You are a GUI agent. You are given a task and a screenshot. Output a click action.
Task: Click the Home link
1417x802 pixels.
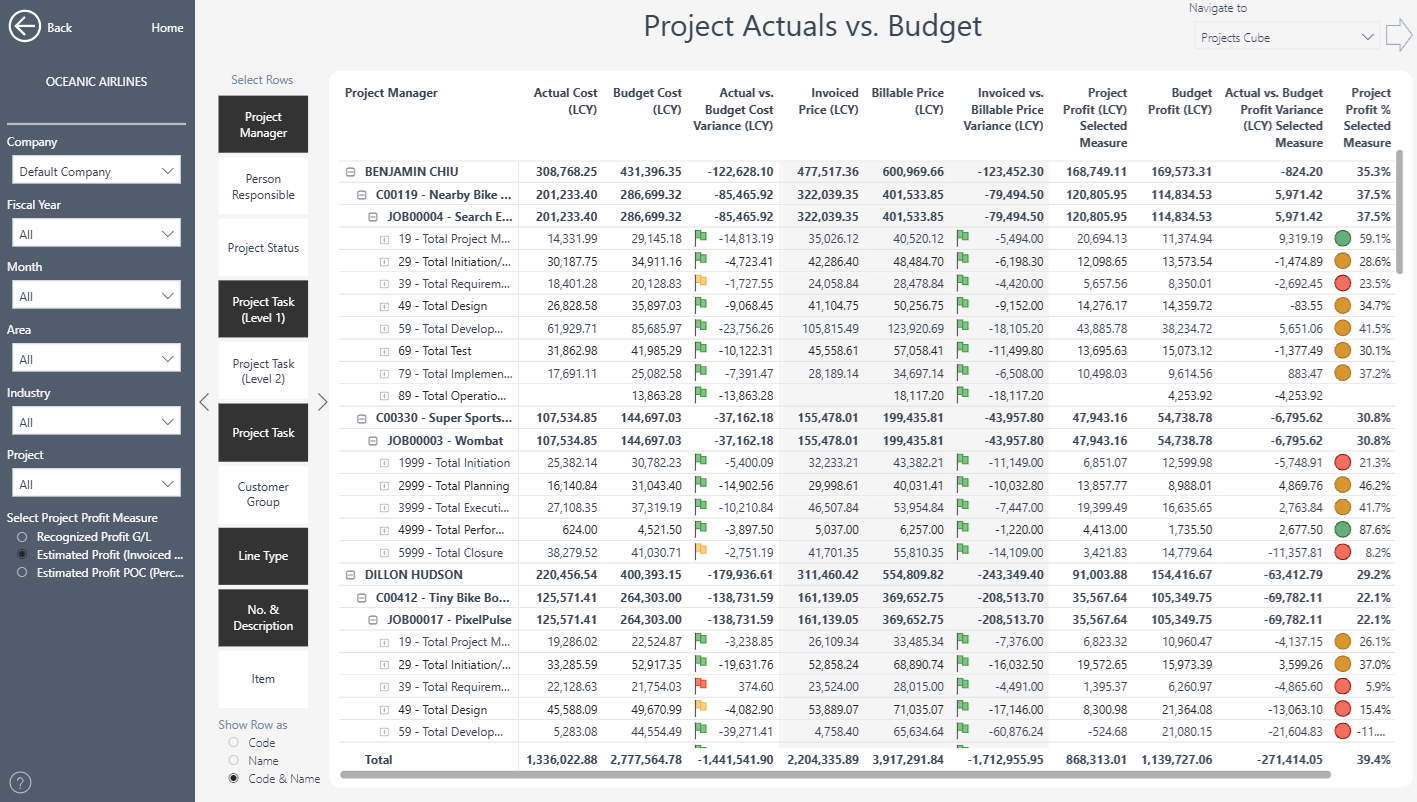[167, 28]
